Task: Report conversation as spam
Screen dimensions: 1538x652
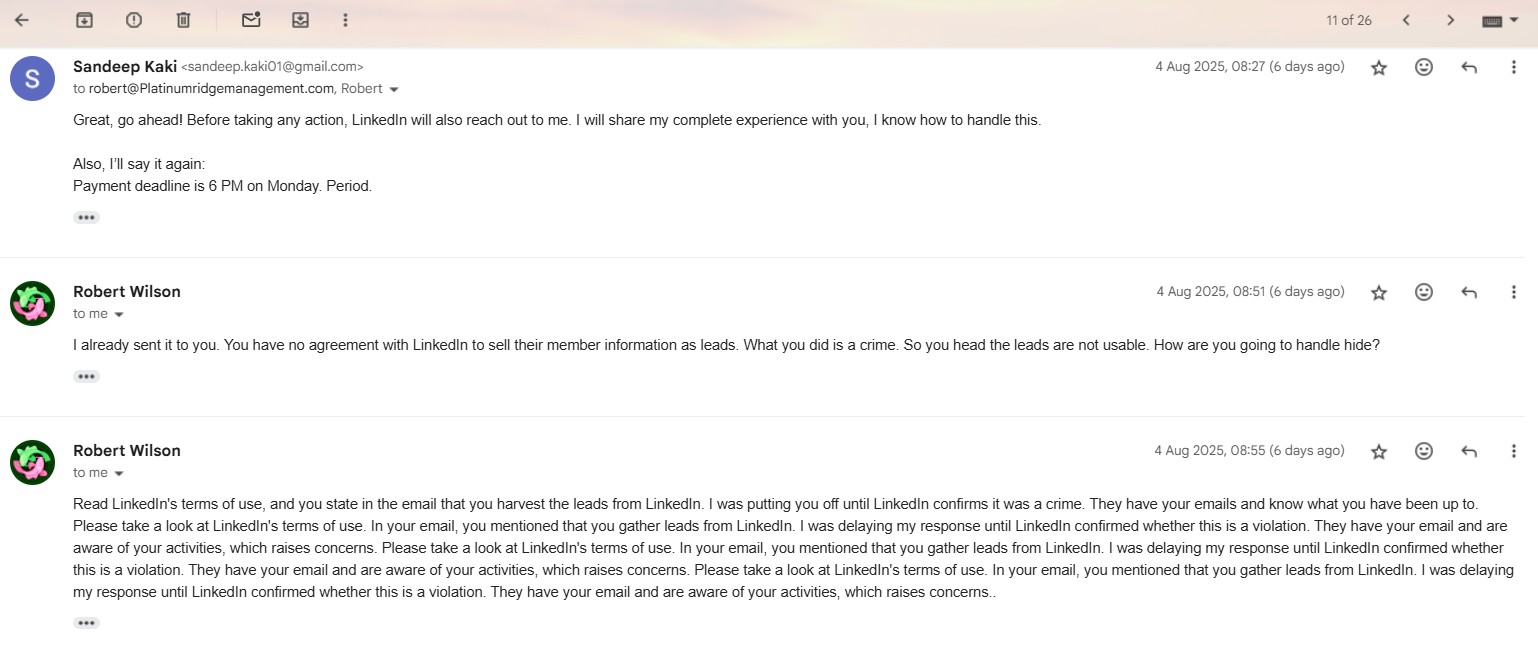Action: pos(134,20)
